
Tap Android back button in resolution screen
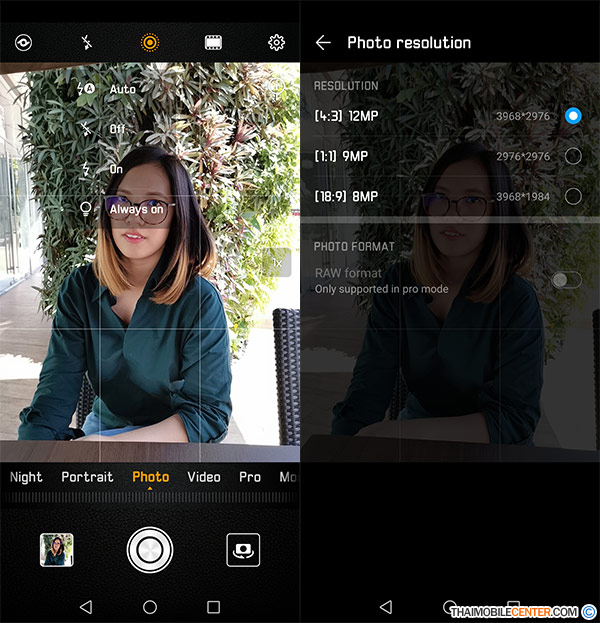[386, 607]
